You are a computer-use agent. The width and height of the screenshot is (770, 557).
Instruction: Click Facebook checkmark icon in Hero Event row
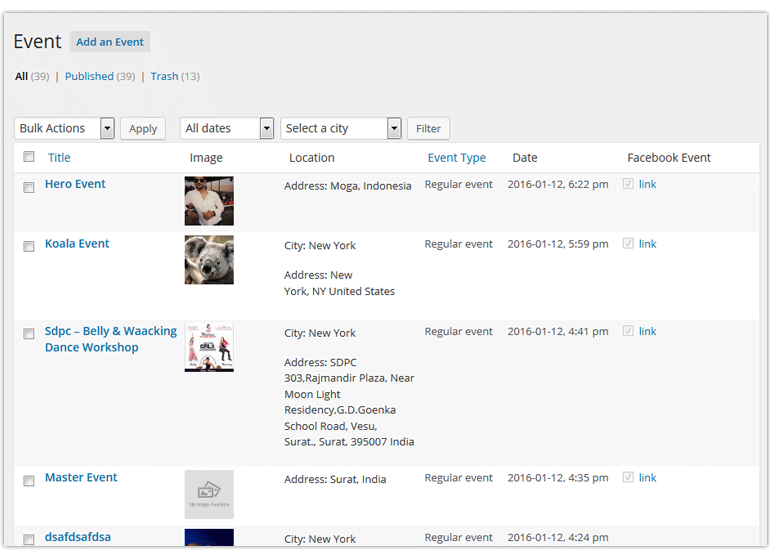[x=628, y=184]
